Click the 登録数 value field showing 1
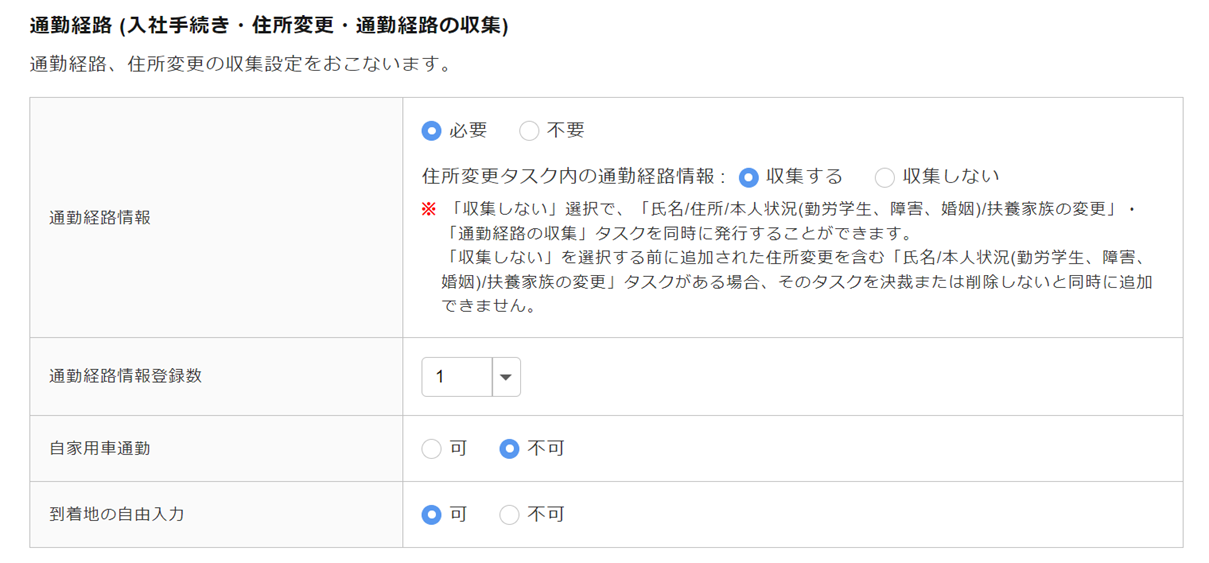 click(457, 377)
